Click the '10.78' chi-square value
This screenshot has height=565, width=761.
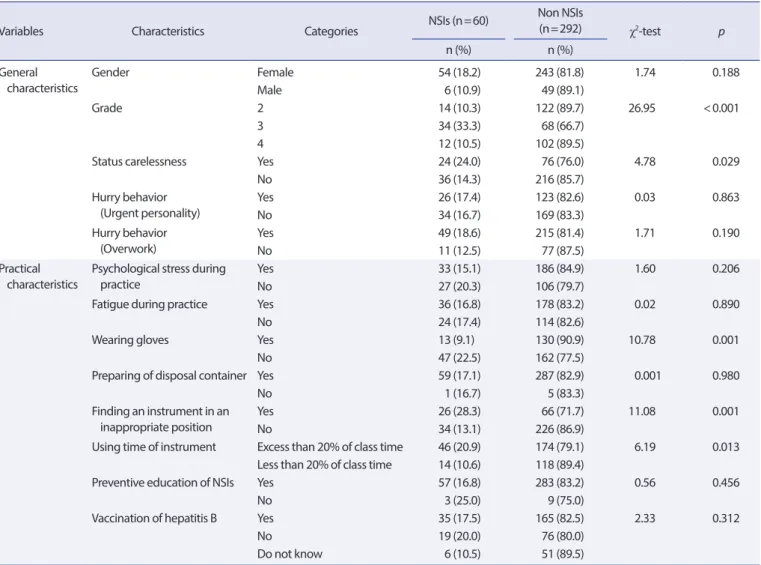(642, 340)
